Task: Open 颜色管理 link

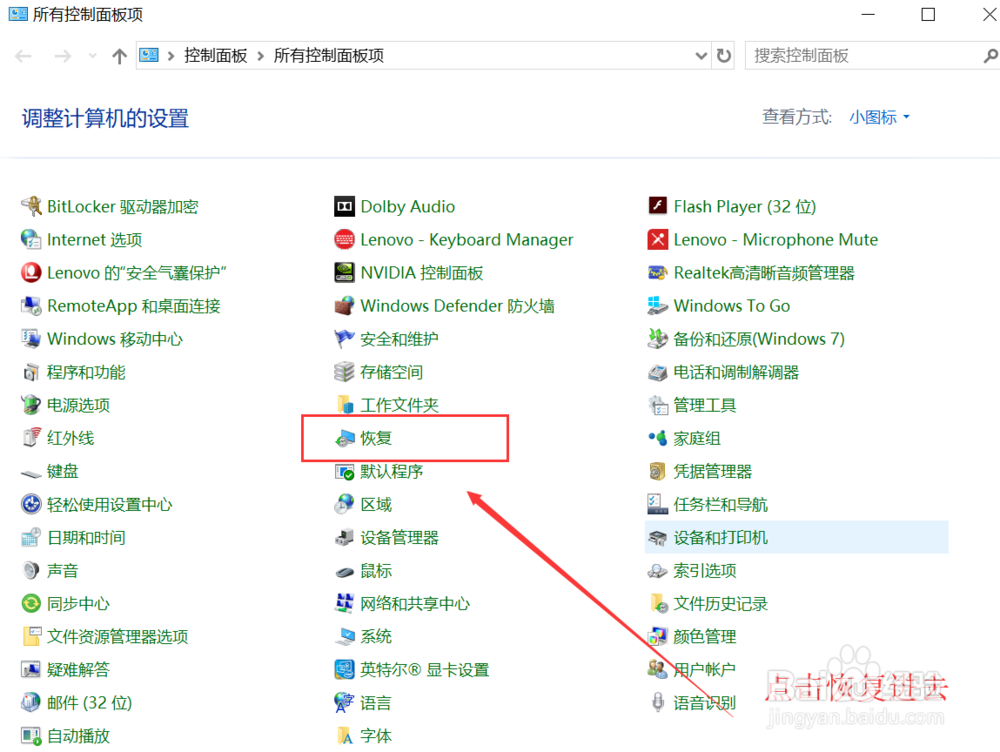Action: pos(705,637)
